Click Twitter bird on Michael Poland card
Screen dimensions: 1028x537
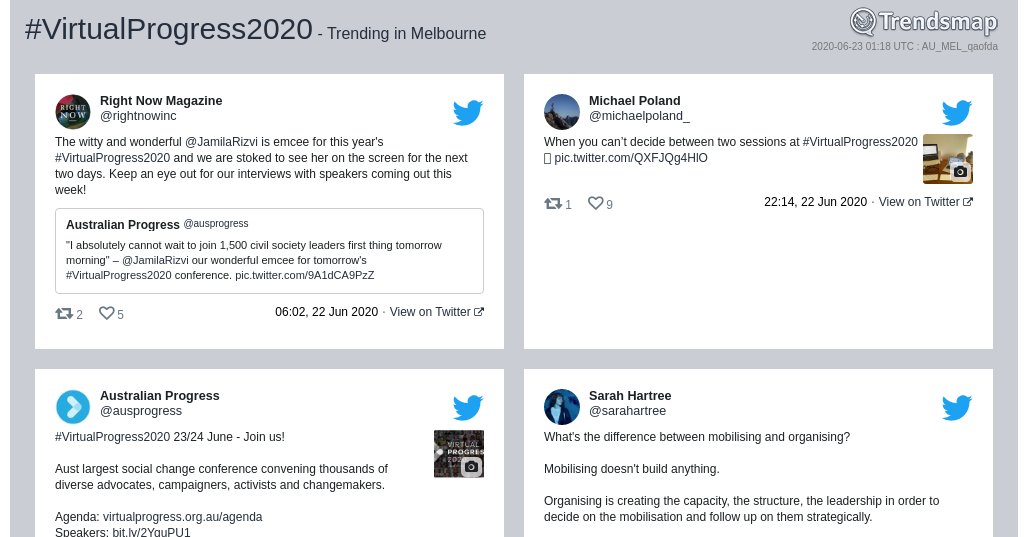(x=957, y=113)
